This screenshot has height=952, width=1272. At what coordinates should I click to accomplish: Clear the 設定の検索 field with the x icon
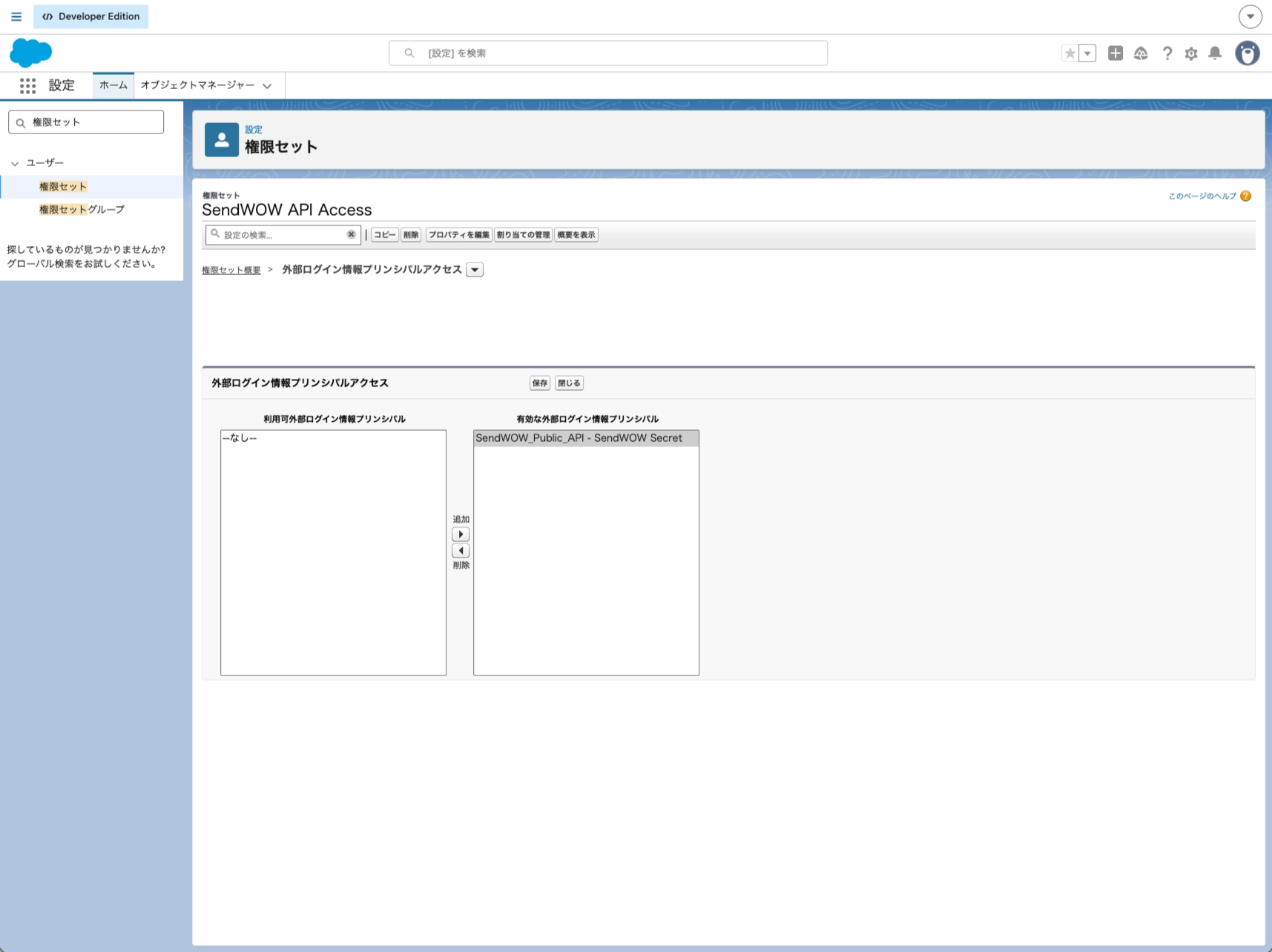point(352,234)
